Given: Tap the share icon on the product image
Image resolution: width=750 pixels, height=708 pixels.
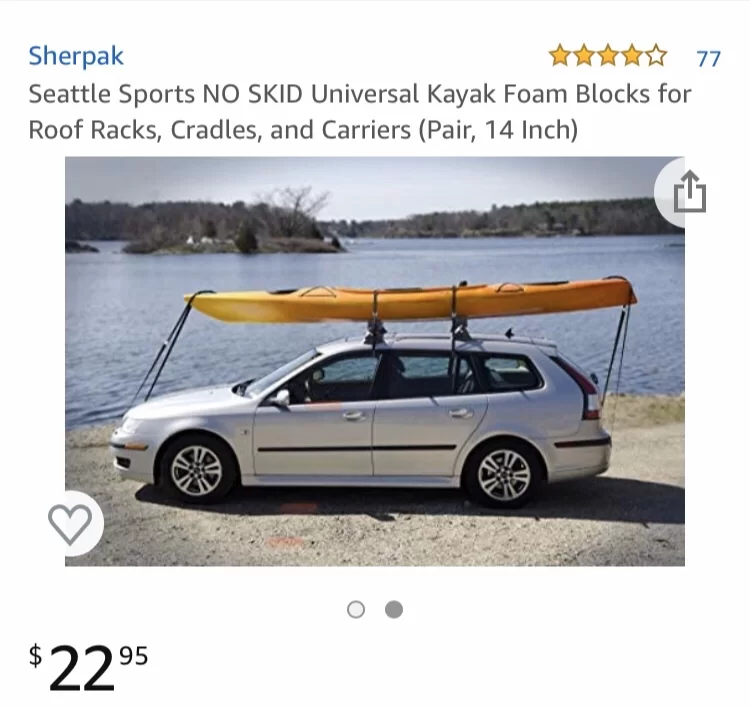Looking at the screenshot, I should click(x=689, y=191).
